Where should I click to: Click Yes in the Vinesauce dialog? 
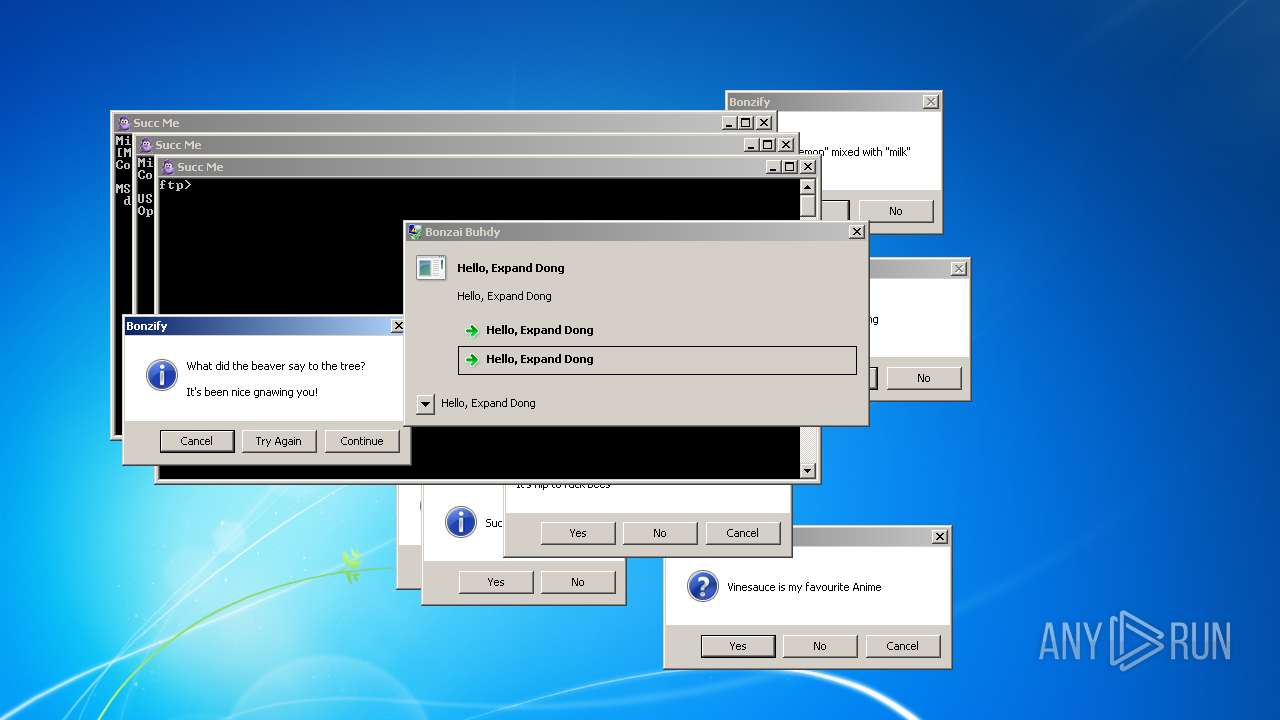point(738,646)
